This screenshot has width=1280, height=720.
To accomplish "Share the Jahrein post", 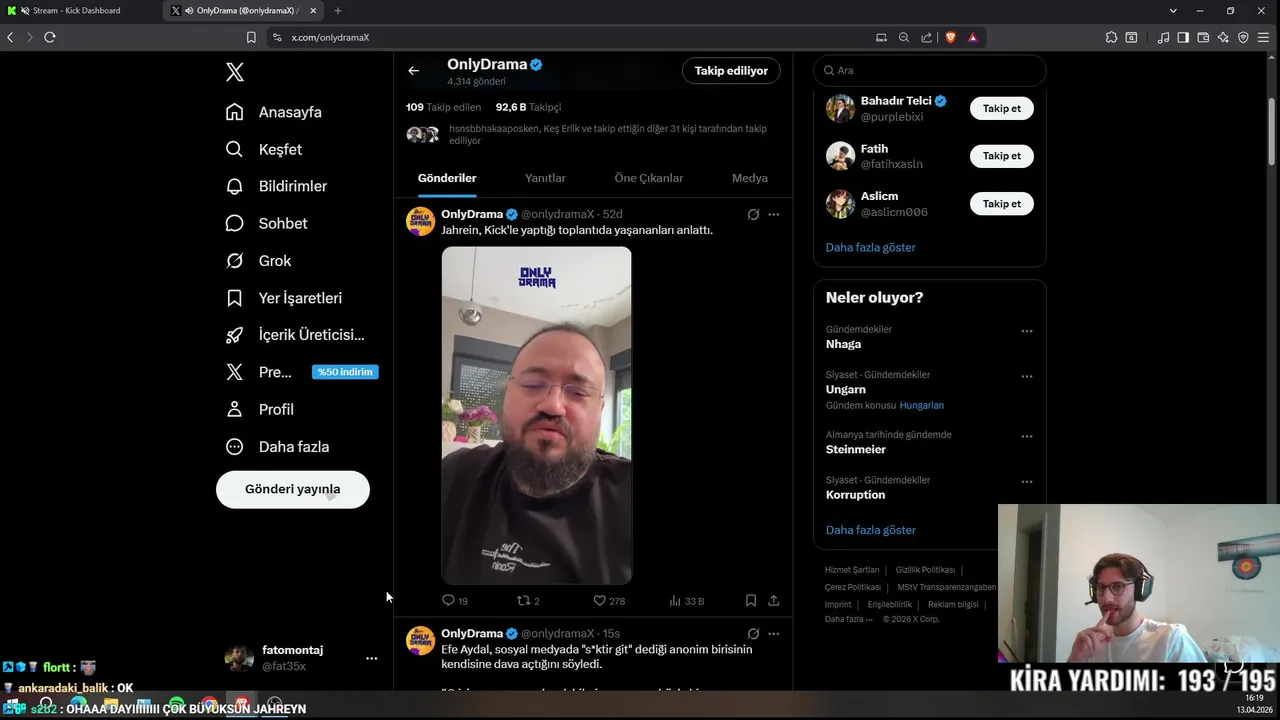I will pyautogui.click(x=773, y=601).
